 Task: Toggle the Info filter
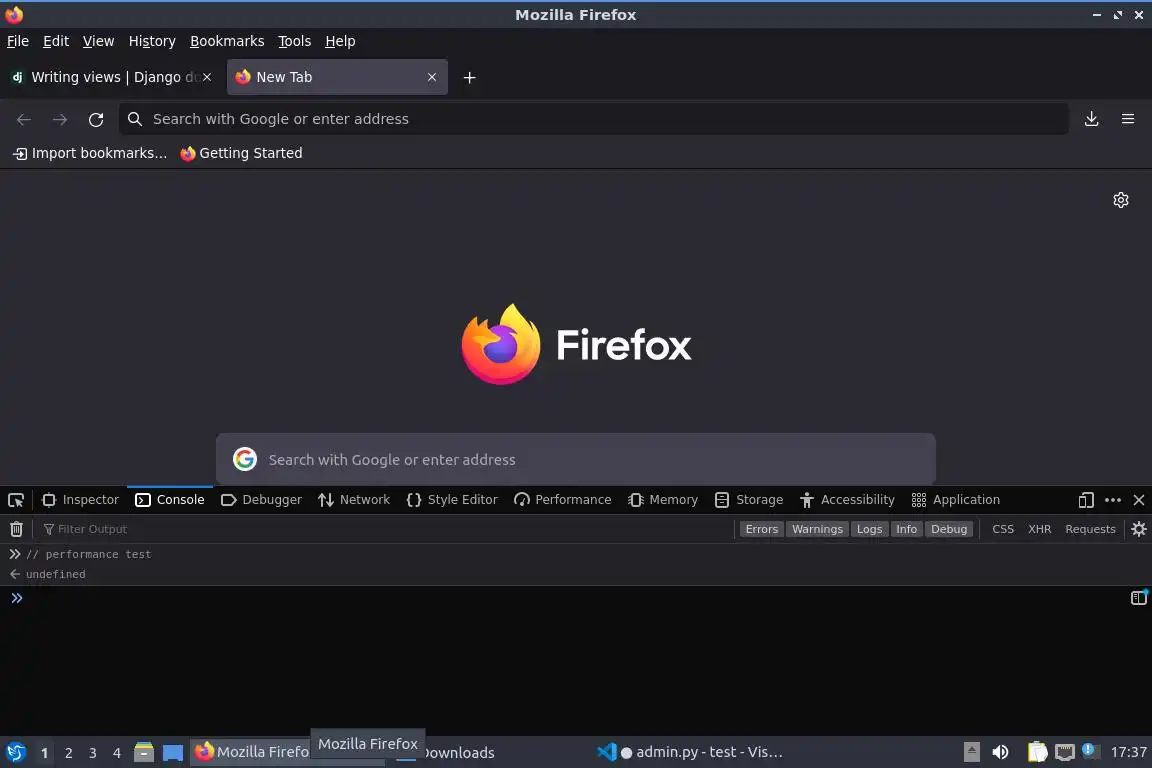[x=907, y=529]
